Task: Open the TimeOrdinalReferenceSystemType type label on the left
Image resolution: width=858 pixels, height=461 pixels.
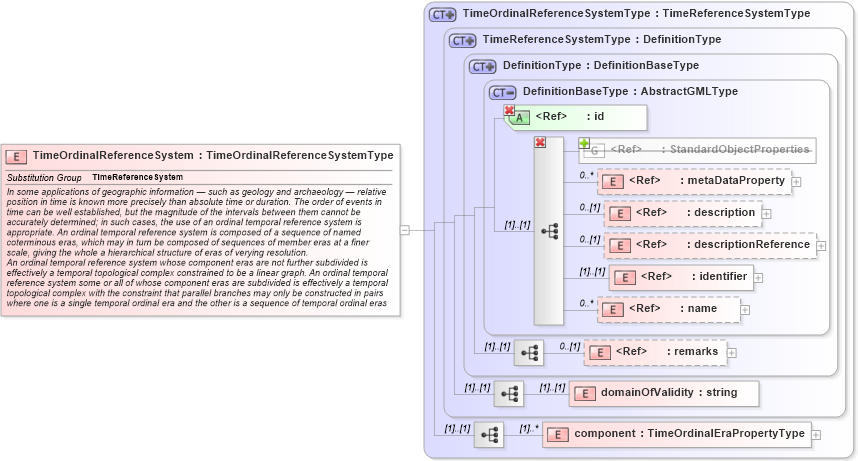Action: tap(300, 155)
